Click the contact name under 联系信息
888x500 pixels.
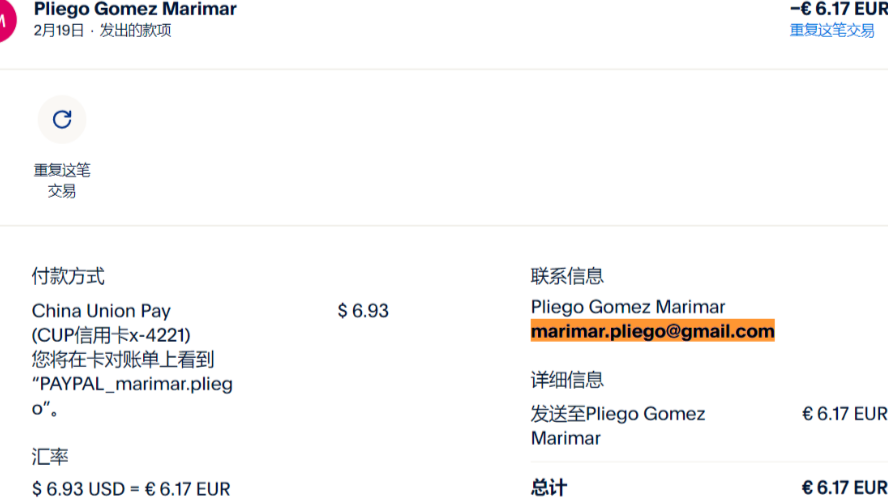(x=627, y=307)
